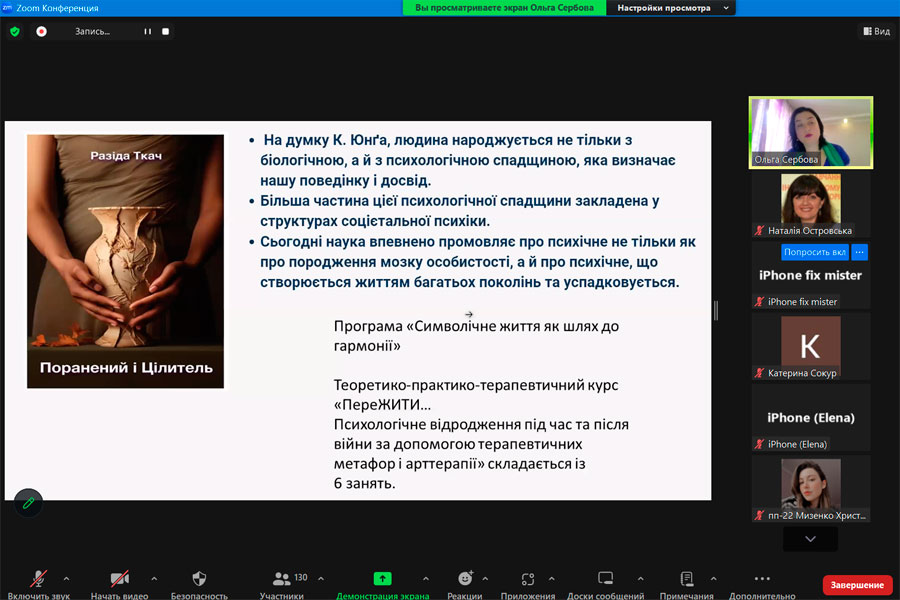
Task: Open Настройки просмотра dropdown
Action: [x=671, y=8]
